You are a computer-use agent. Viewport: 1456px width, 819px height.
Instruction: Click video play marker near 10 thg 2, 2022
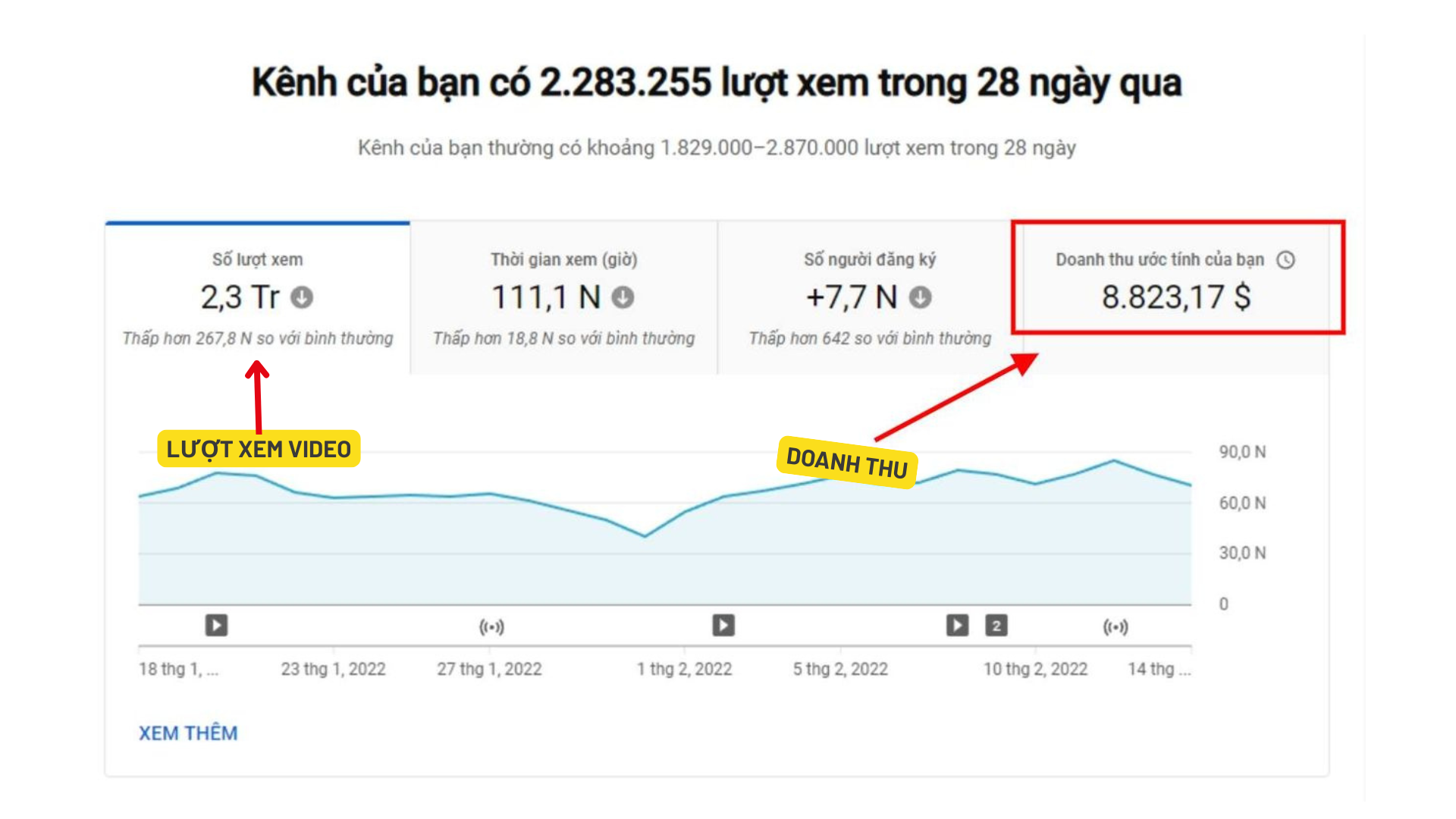(x=957, y=626)
